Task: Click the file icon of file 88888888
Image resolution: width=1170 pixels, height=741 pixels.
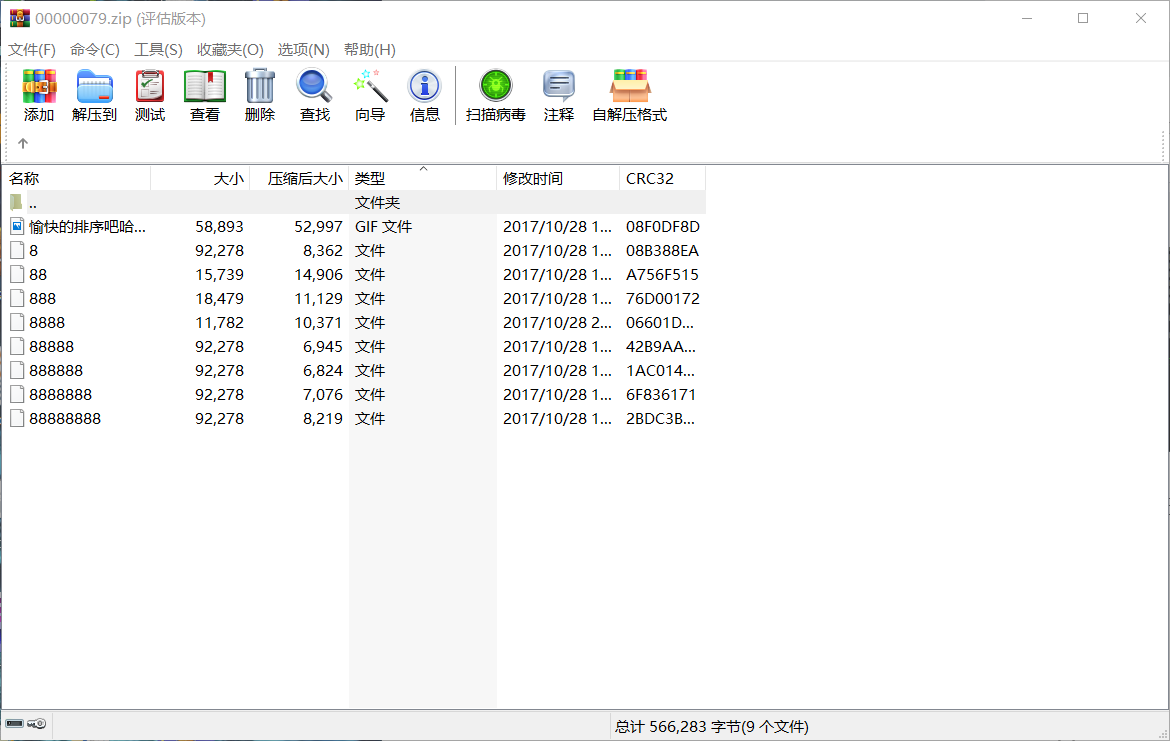Action: tap(16, 419)
